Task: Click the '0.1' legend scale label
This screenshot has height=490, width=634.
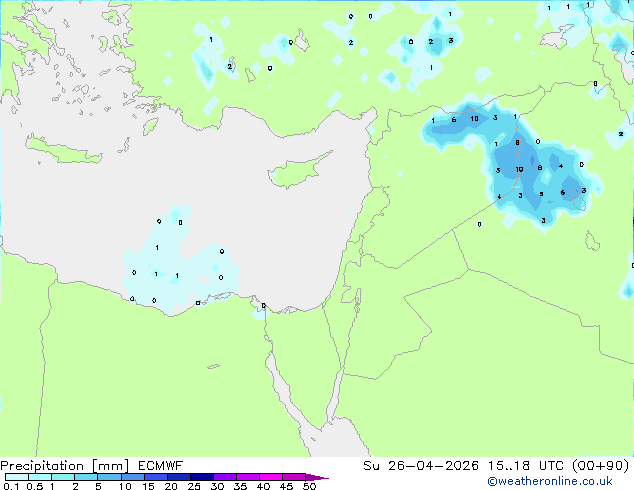Action: (11, 486)
